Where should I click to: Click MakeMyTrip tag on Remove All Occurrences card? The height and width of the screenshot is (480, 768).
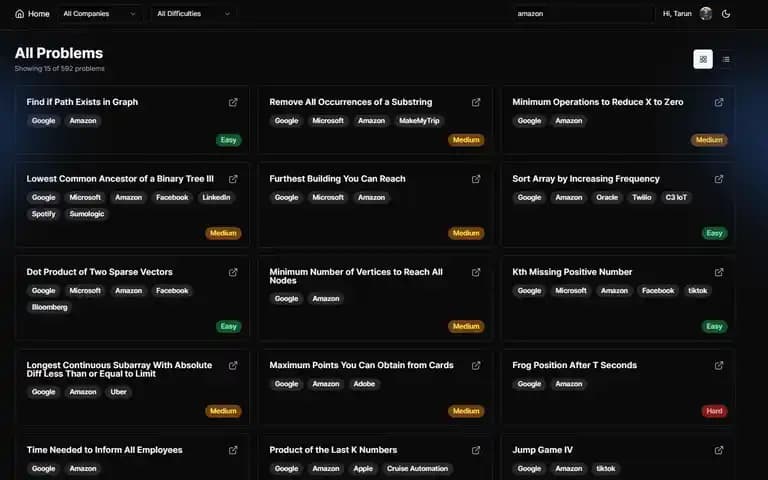419,120
